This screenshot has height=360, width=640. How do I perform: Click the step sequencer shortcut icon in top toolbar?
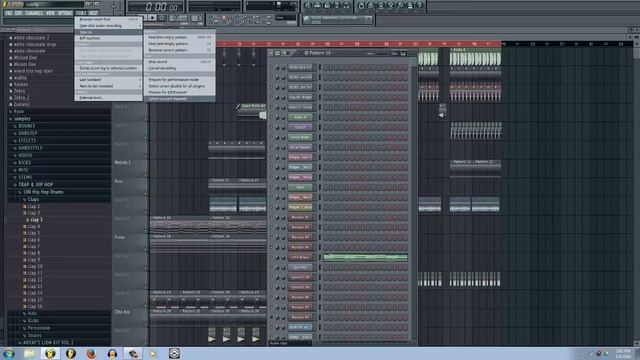click(x=317, y=5)
